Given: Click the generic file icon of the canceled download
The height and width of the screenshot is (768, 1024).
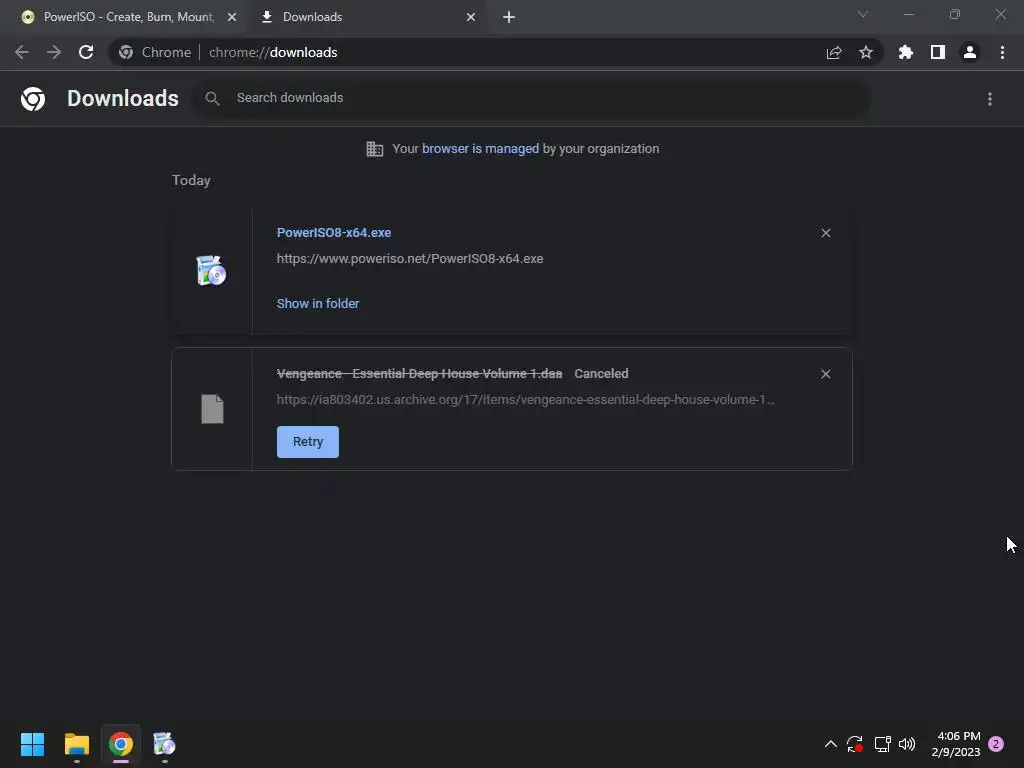Looking at the screenshot, I should (212, 409).
